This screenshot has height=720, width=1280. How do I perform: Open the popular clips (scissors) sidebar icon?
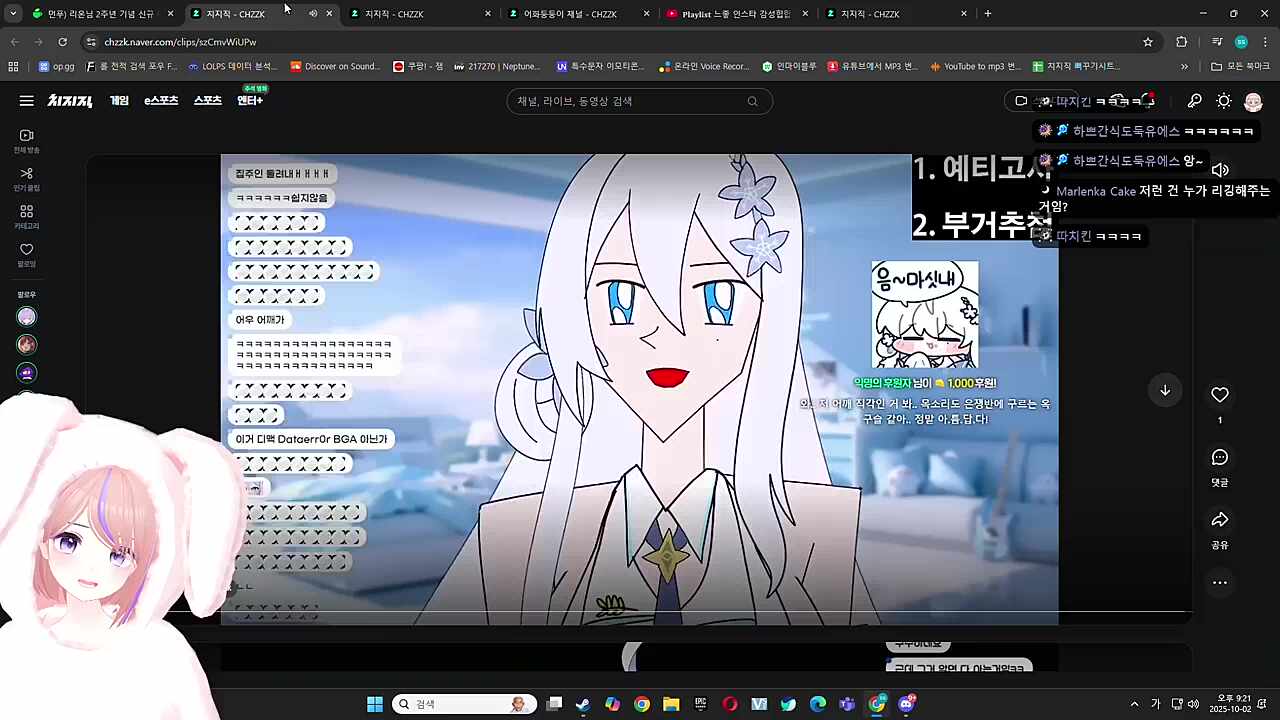[27, 174]
